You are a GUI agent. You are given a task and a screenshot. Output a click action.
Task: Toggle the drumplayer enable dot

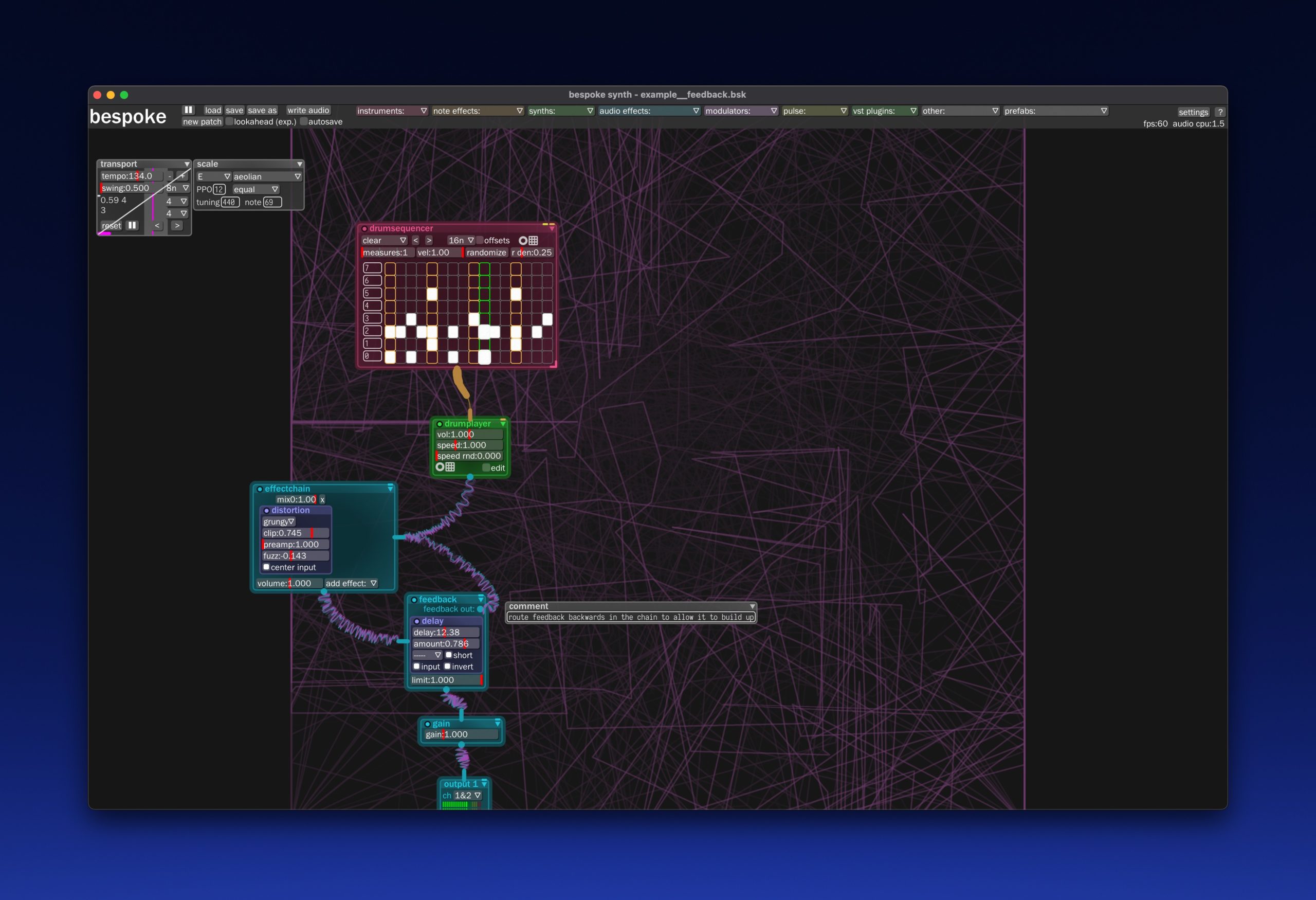pyautogui.click(x=440, y=424)
